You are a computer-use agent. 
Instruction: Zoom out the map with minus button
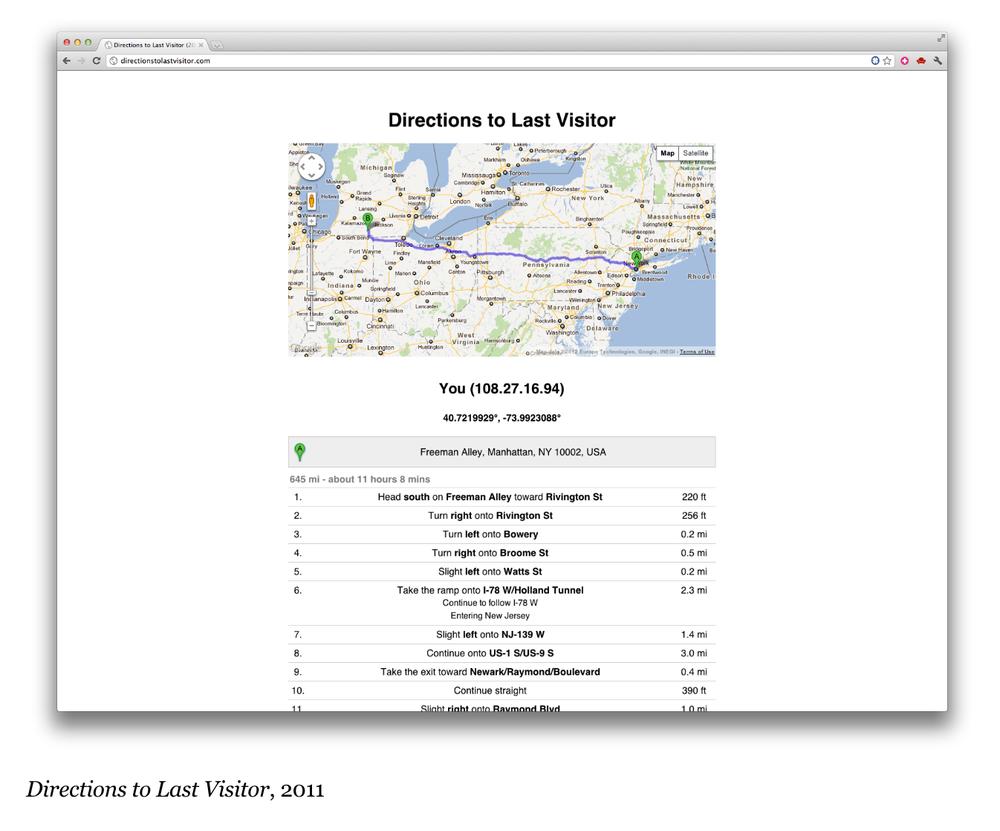click(x=311, y=326)
